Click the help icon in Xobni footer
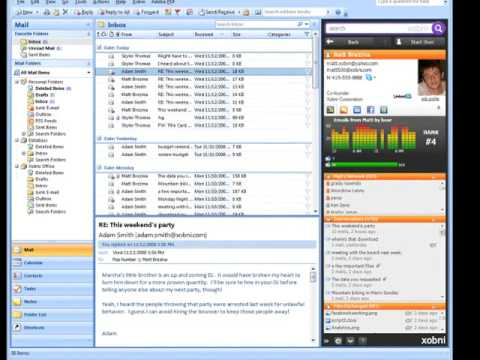The width and height of the screenshot is (480, 360). tap(362, 341)
